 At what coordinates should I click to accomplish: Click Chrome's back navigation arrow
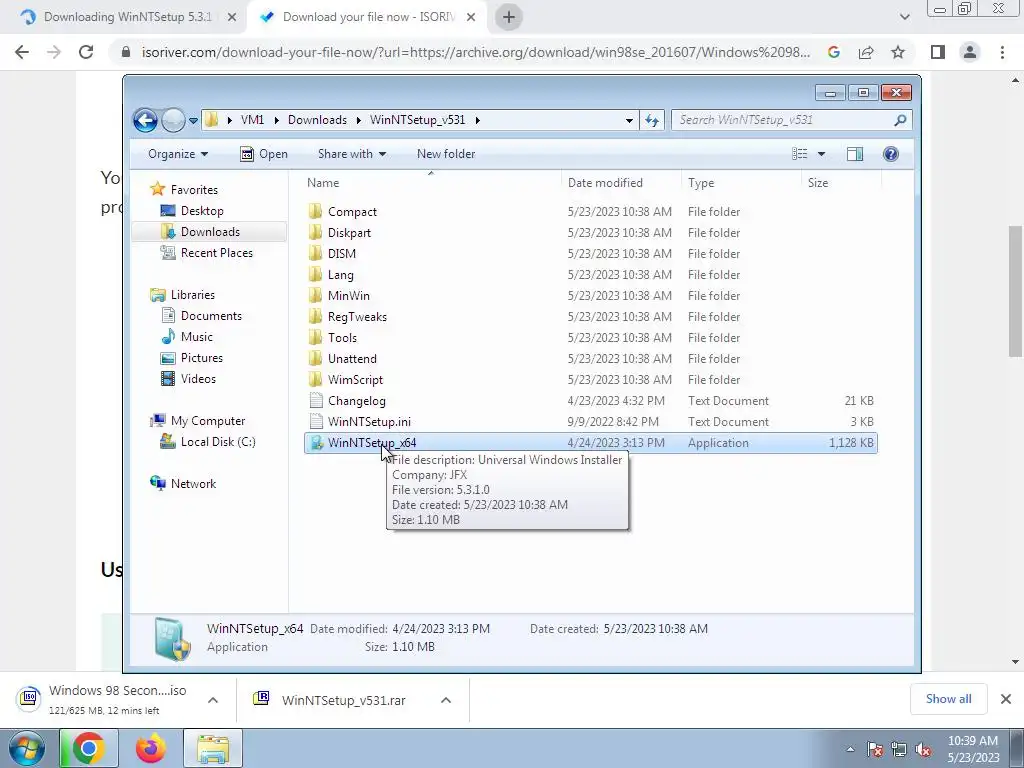point(22,52)
